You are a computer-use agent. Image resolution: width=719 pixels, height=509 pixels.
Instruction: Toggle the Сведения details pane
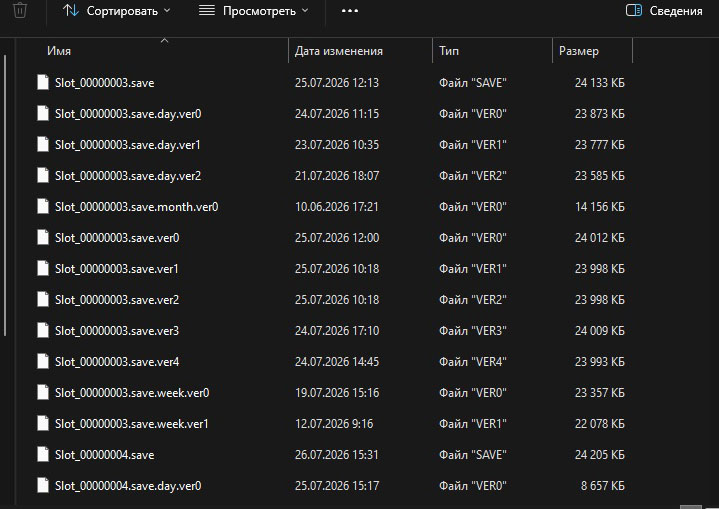[664, 11]
